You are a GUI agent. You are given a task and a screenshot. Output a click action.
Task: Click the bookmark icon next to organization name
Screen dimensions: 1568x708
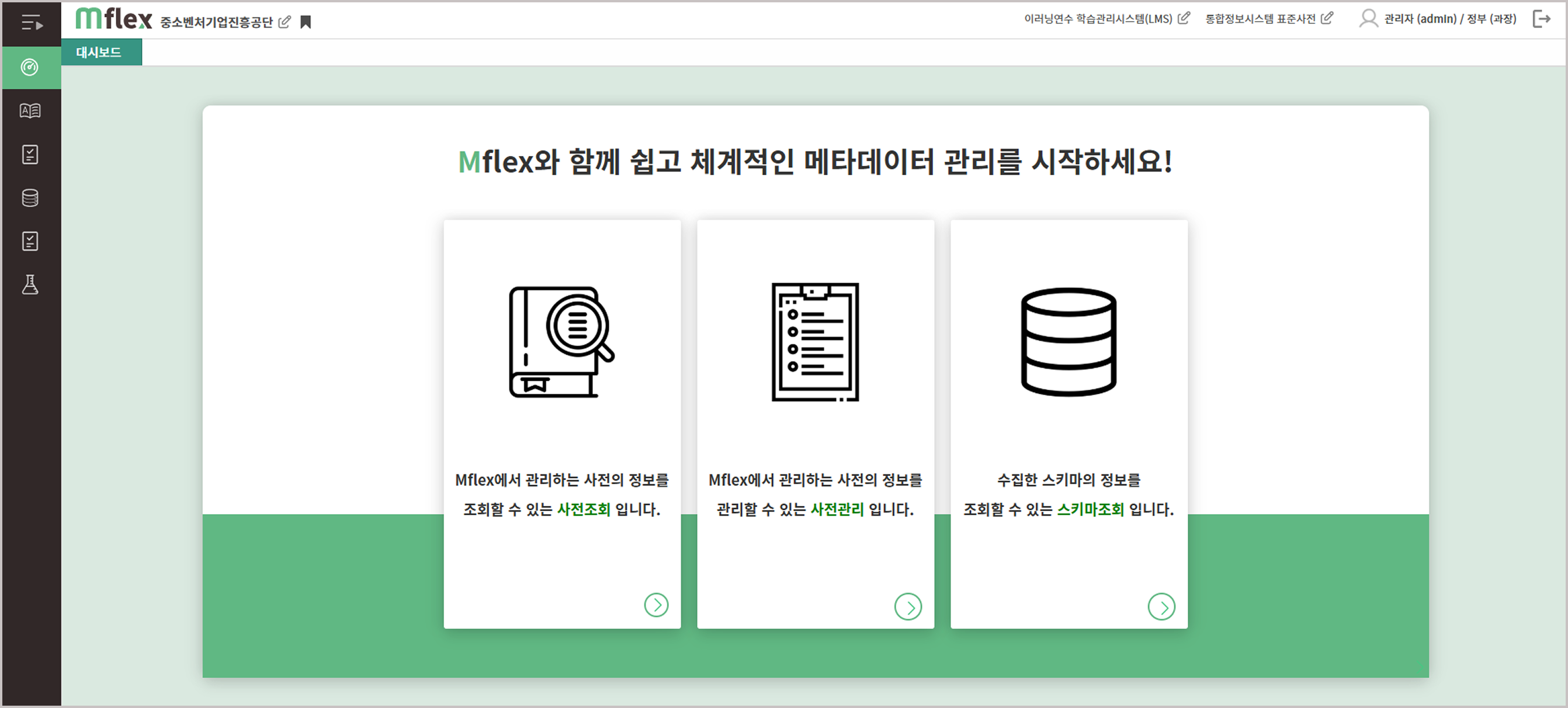(306, 23)
